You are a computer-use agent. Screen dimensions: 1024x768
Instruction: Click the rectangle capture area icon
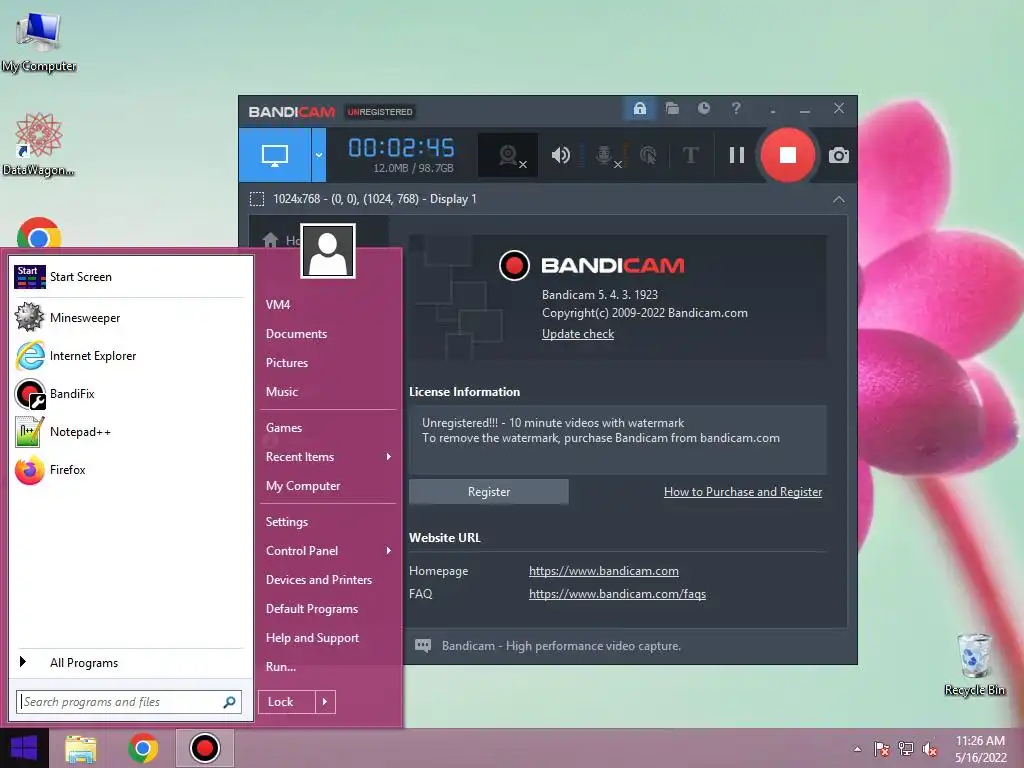click(x=257, y=199)
